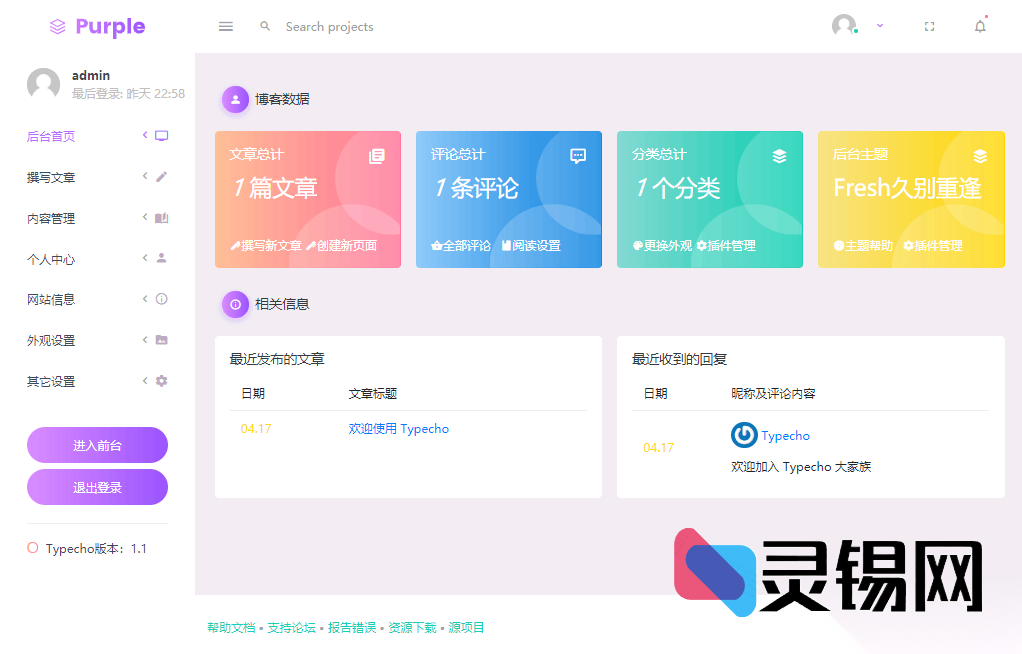Click the 进入前台 button
This screenshot has width=1022, height=654.
(97, 445)
